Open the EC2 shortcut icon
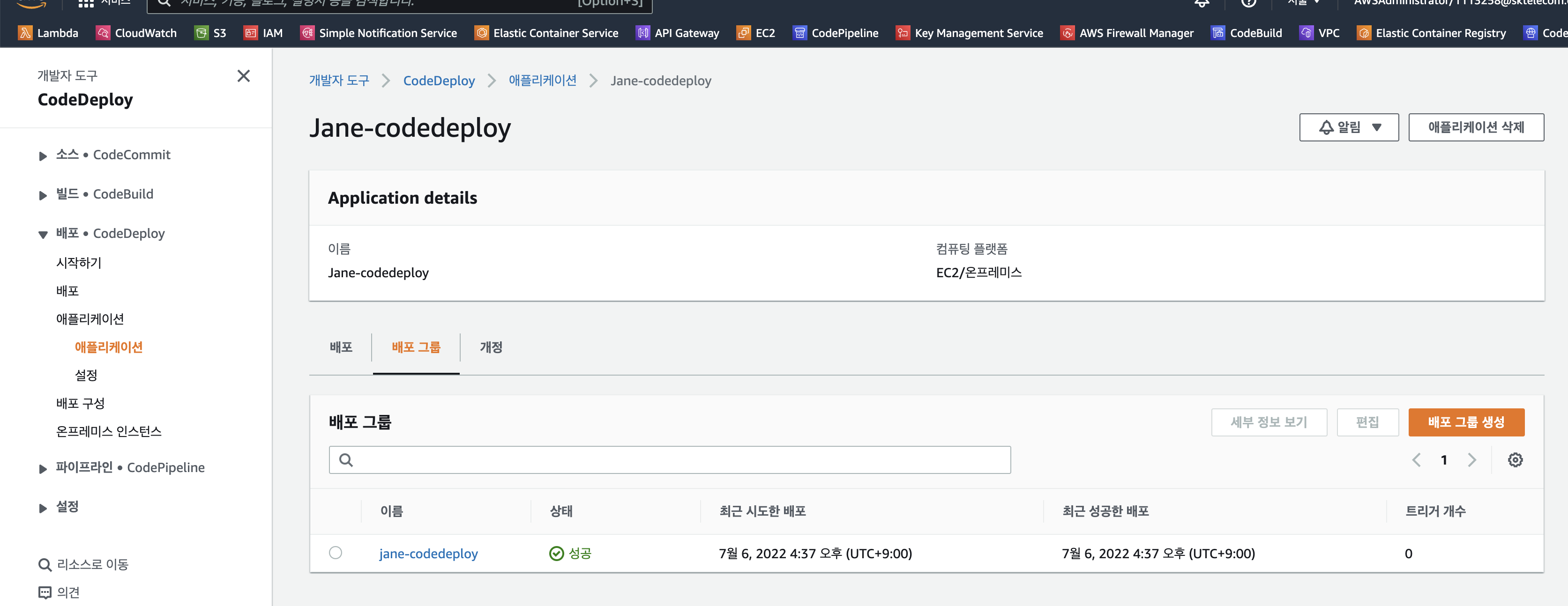The image size is (1568, 606). click(743, 33)
